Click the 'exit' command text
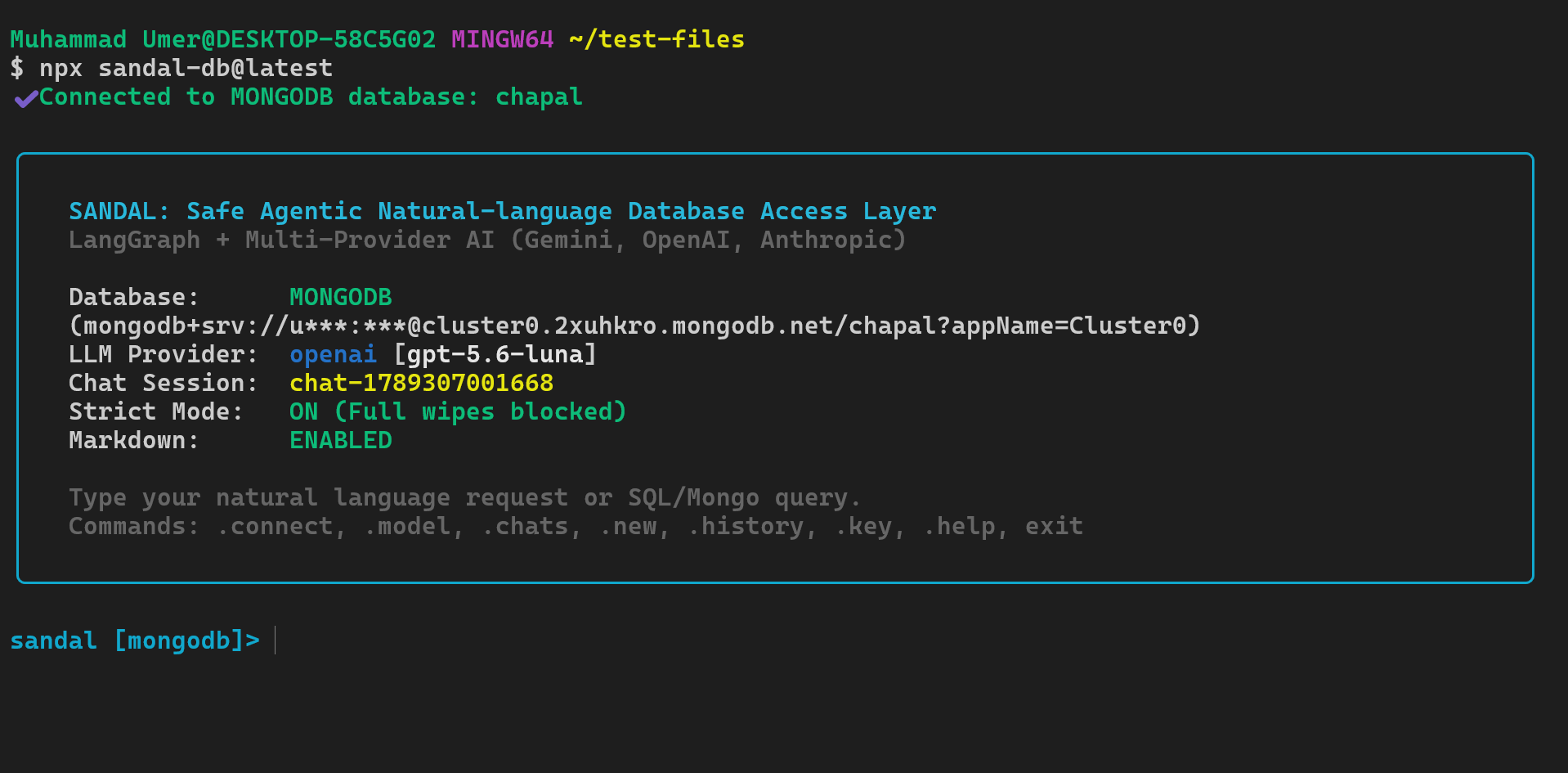This screenshot has height=773, width=1568. [1055, 526]
